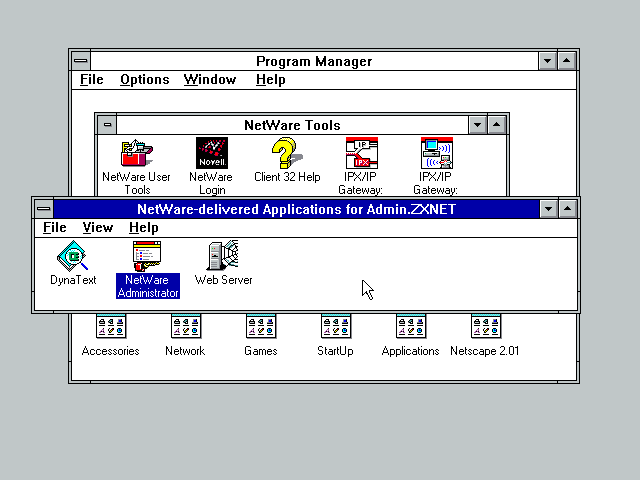Minimize the NetWare Tools group window
640x480 pixels.
tap(477, 124)
